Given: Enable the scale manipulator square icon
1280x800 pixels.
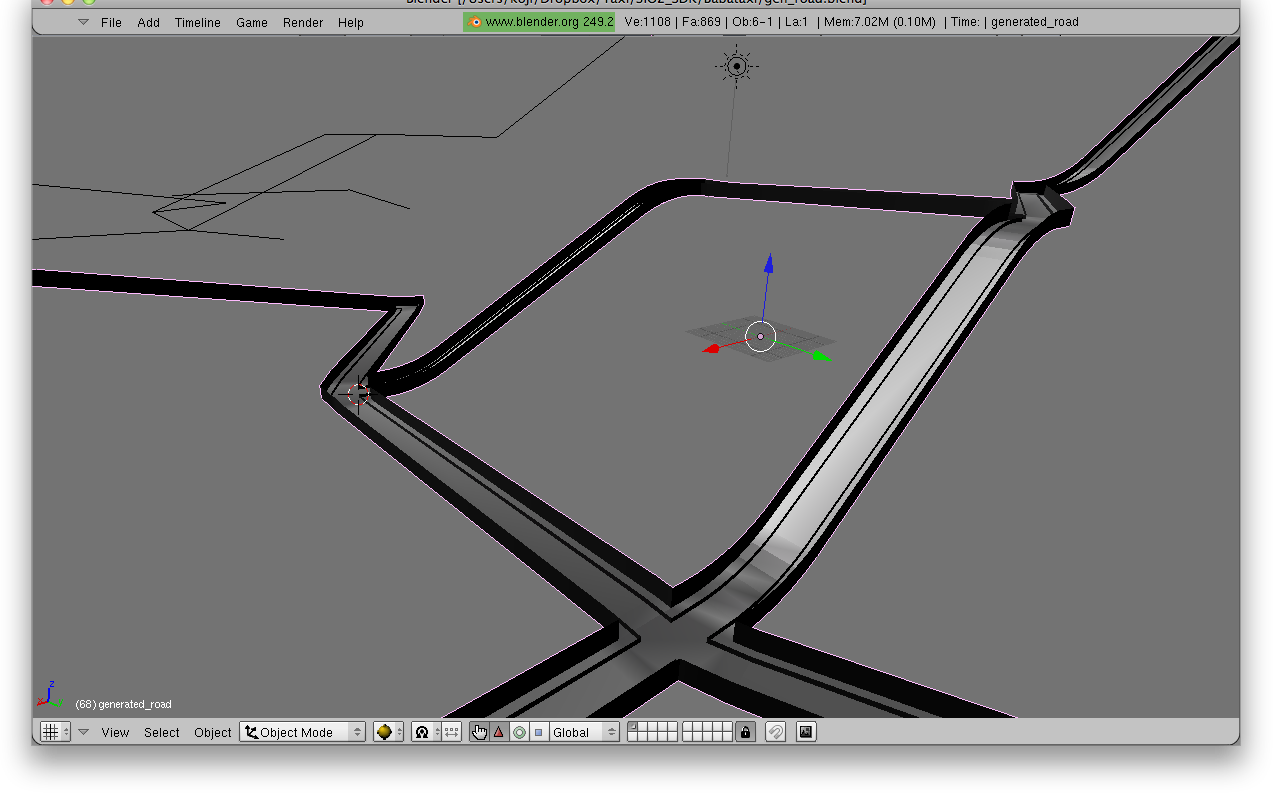Looking at the screenshot, I should [x=539, y=732].
